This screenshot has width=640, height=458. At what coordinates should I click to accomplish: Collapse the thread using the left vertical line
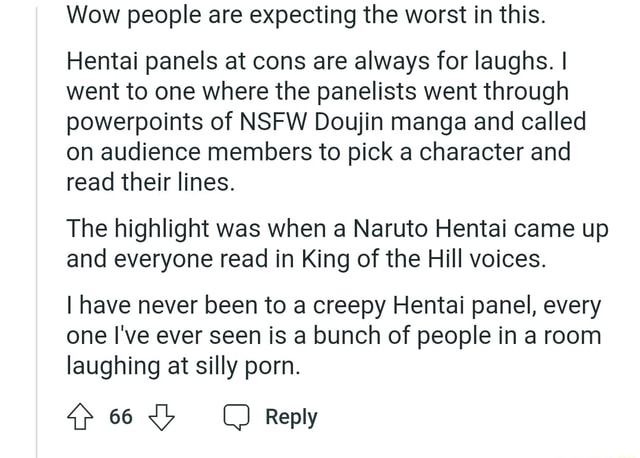[x=37, y=229]
